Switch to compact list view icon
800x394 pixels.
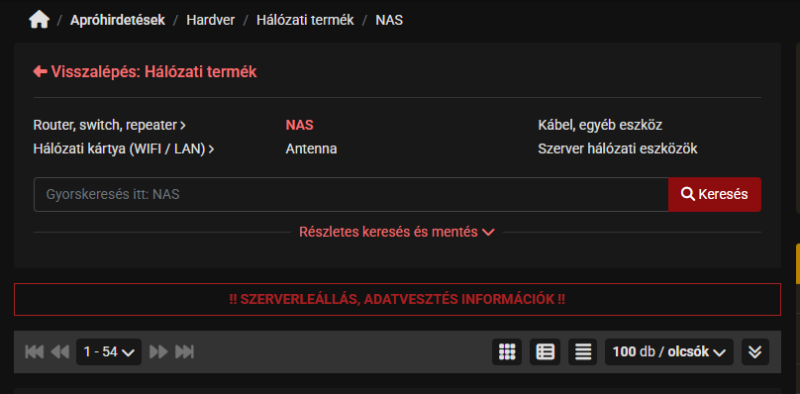tap(583, 352)
